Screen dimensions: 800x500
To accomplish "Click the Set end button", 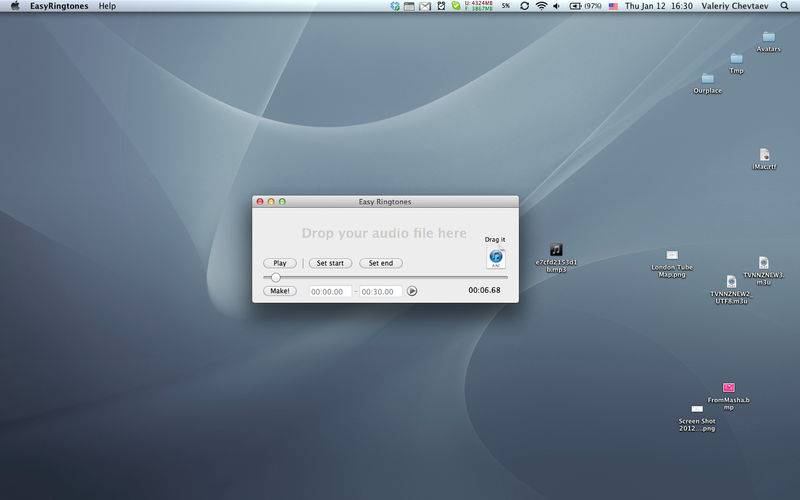I will coord(381,263).
